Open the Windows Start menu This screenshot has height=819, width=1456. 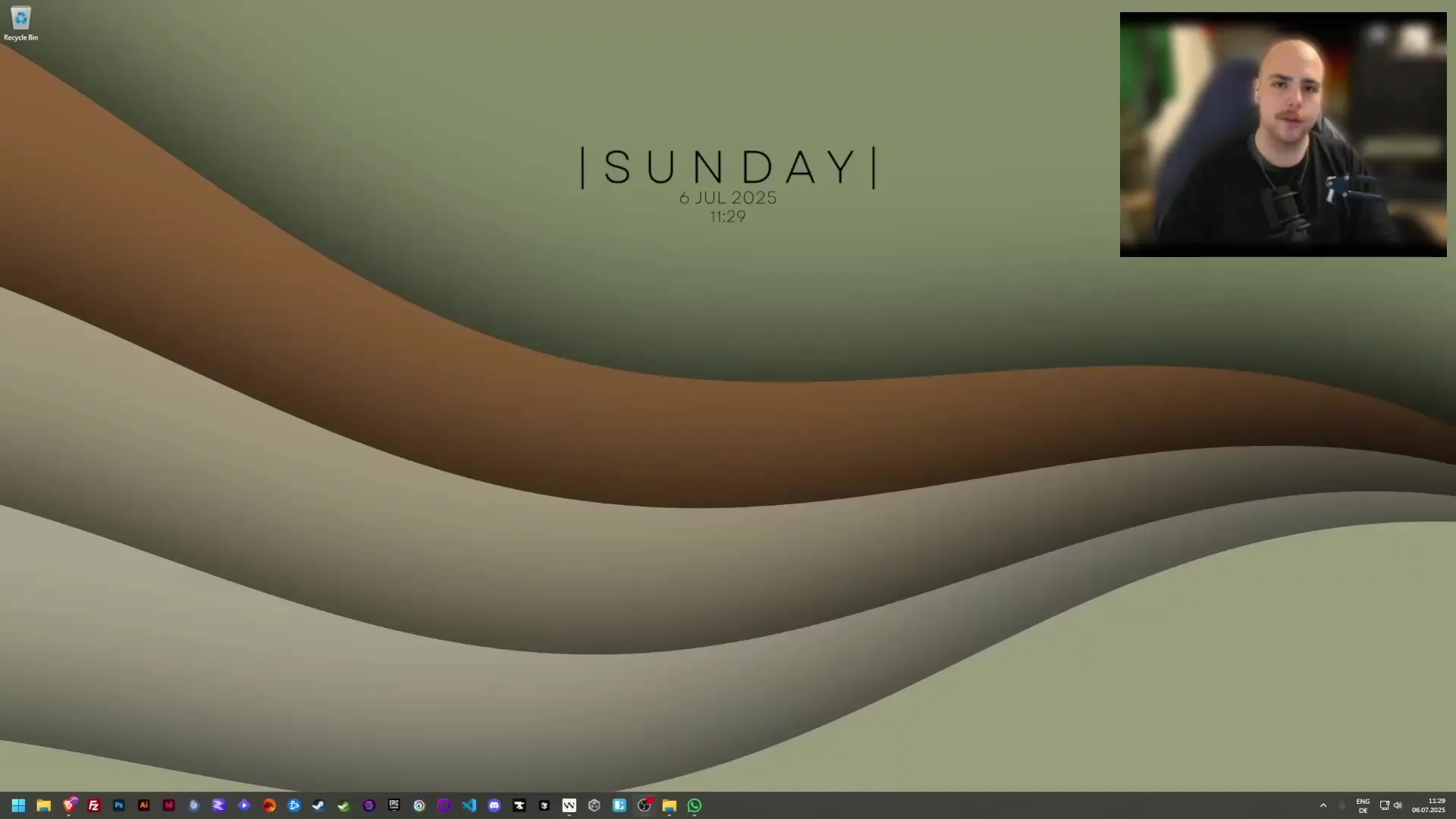18,805
